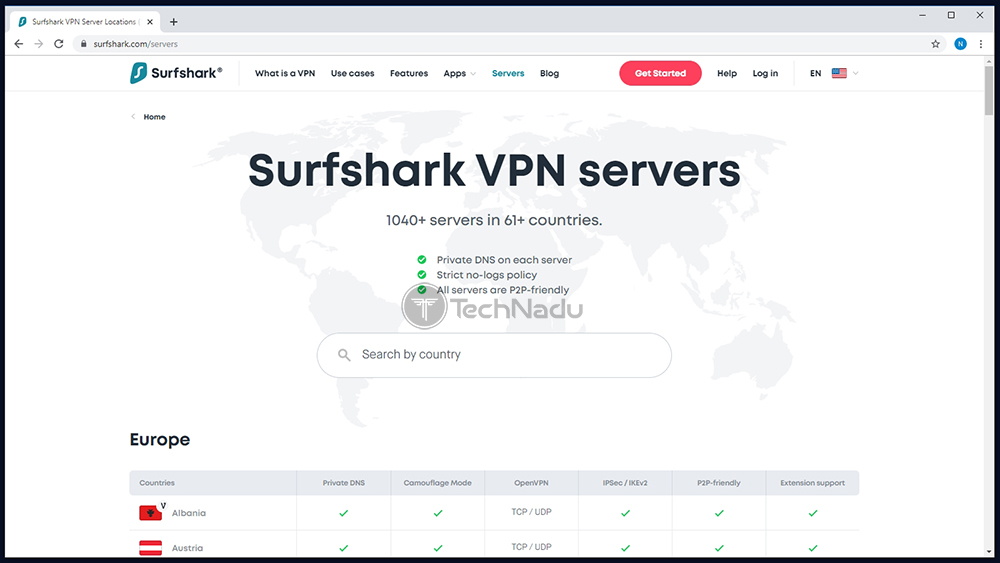
Task: Click the scrollbar down arrow
Action: click(989, 552)
